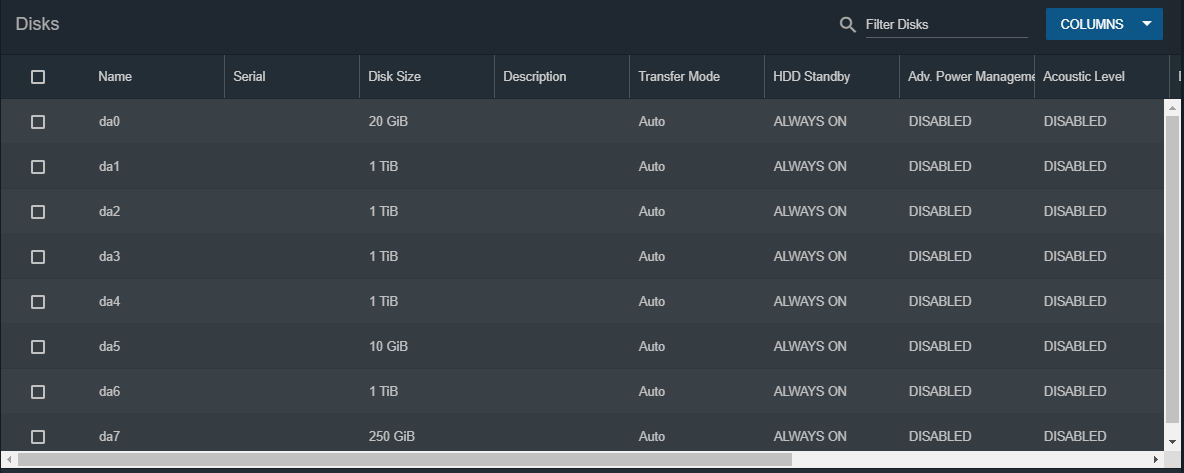1184x473 pixels.
Task: Focus the Filter Disks search field
Action: tap(946, 24)
